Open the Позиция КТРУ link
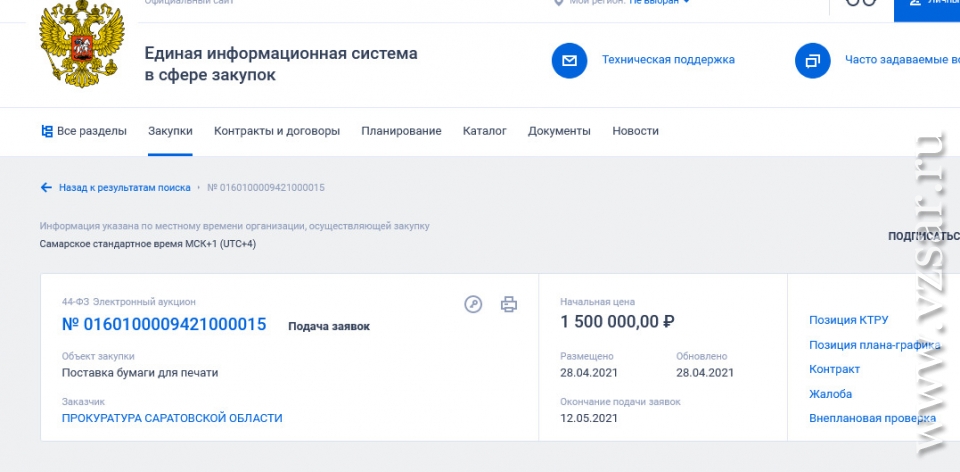The height and width of the screenshot is (472, 960). coord(849,320)
